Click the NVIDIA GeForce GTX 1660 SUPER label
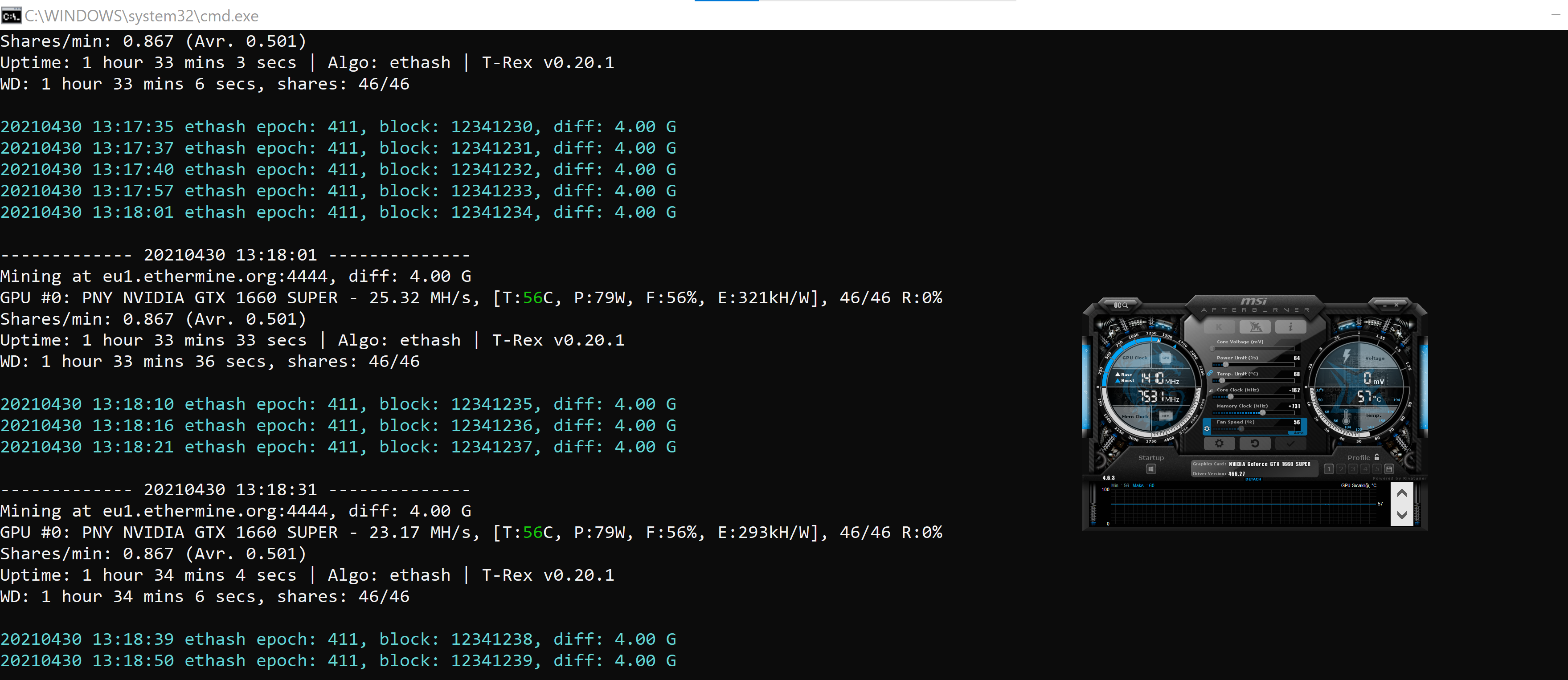The image size is (1568, 680). [1270, 464]
